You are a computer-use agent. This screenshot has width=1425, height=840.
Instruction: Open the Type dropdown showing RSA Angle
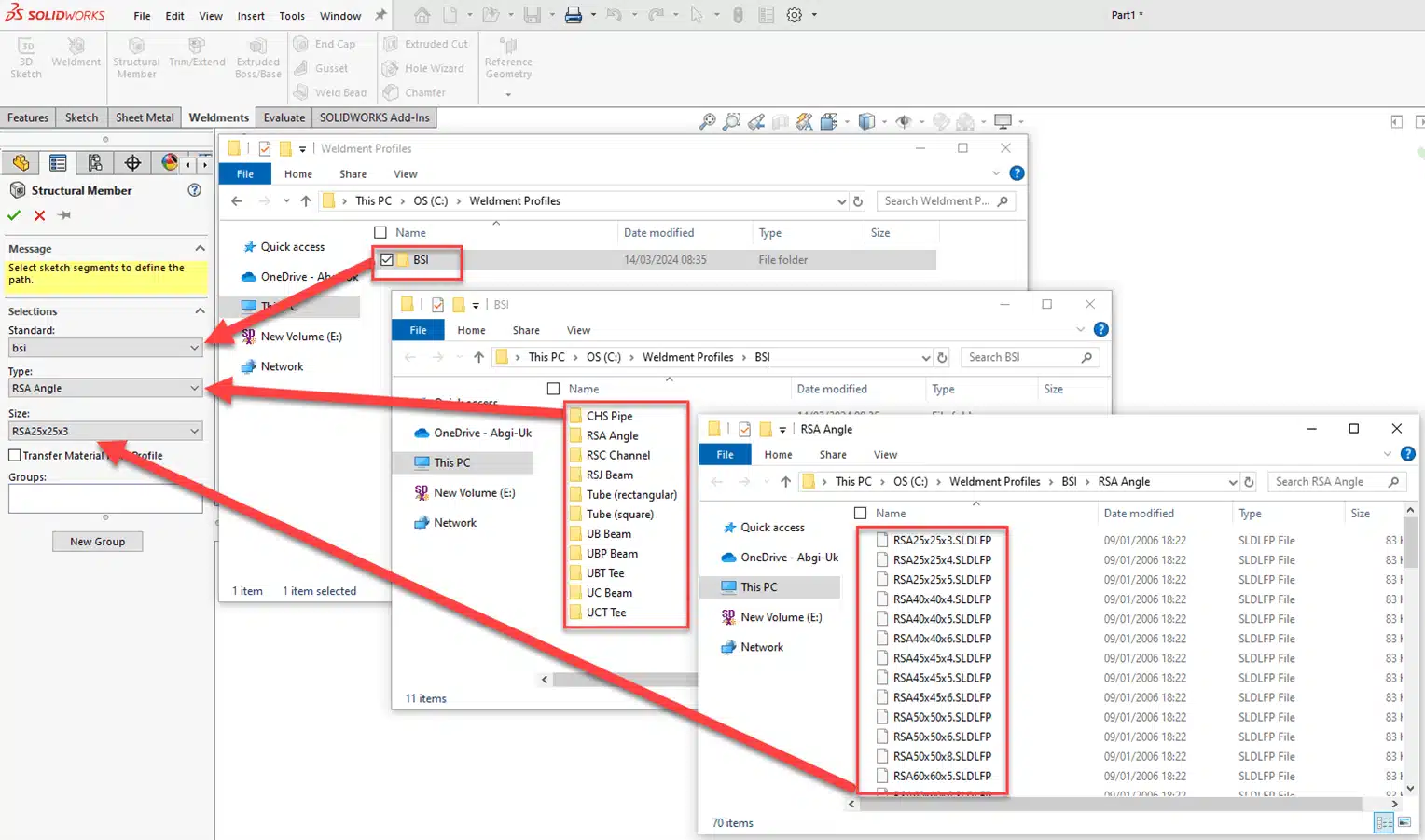105,388
